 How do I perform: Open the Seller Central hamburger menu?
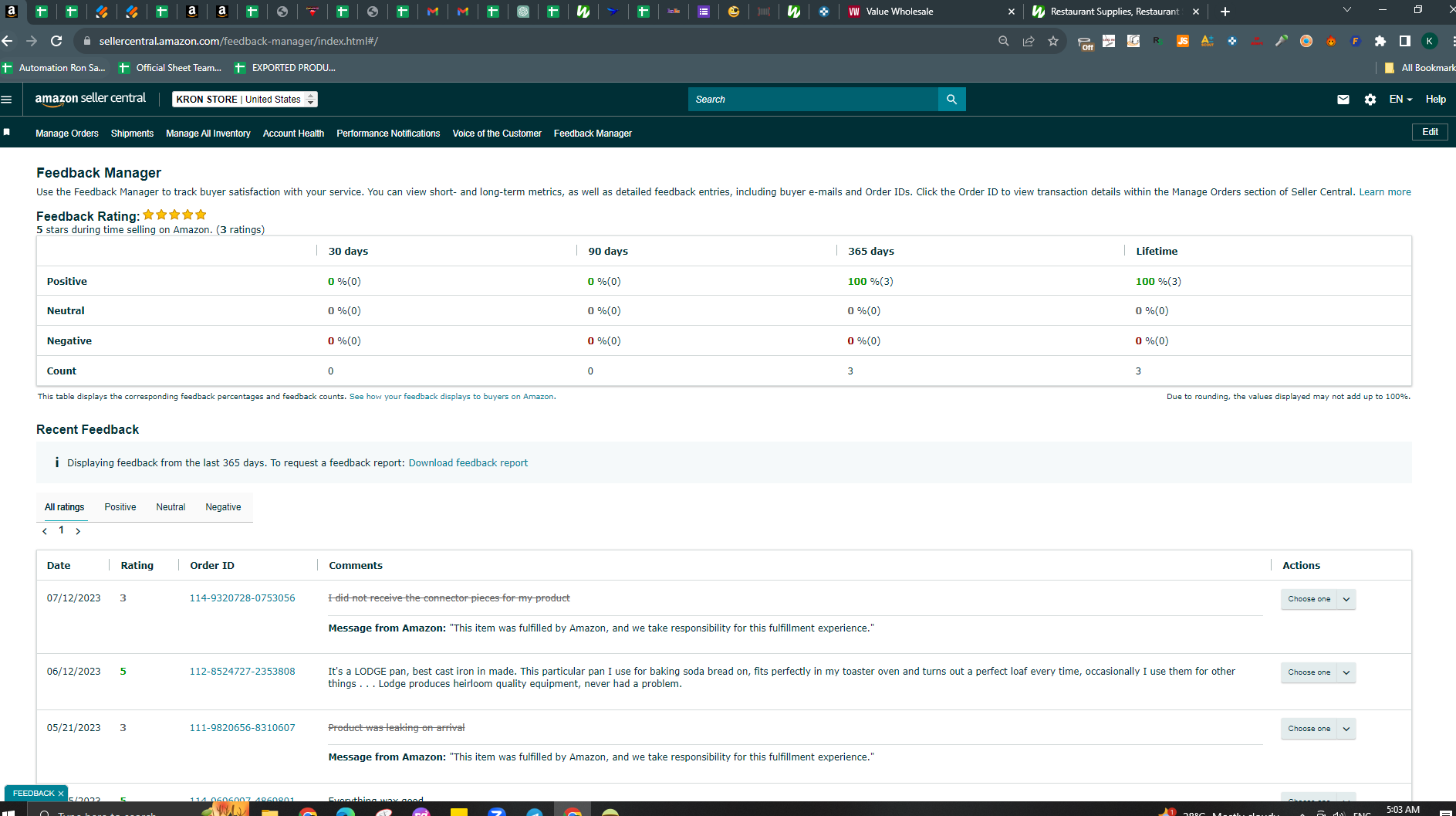(x=7, y=99)
